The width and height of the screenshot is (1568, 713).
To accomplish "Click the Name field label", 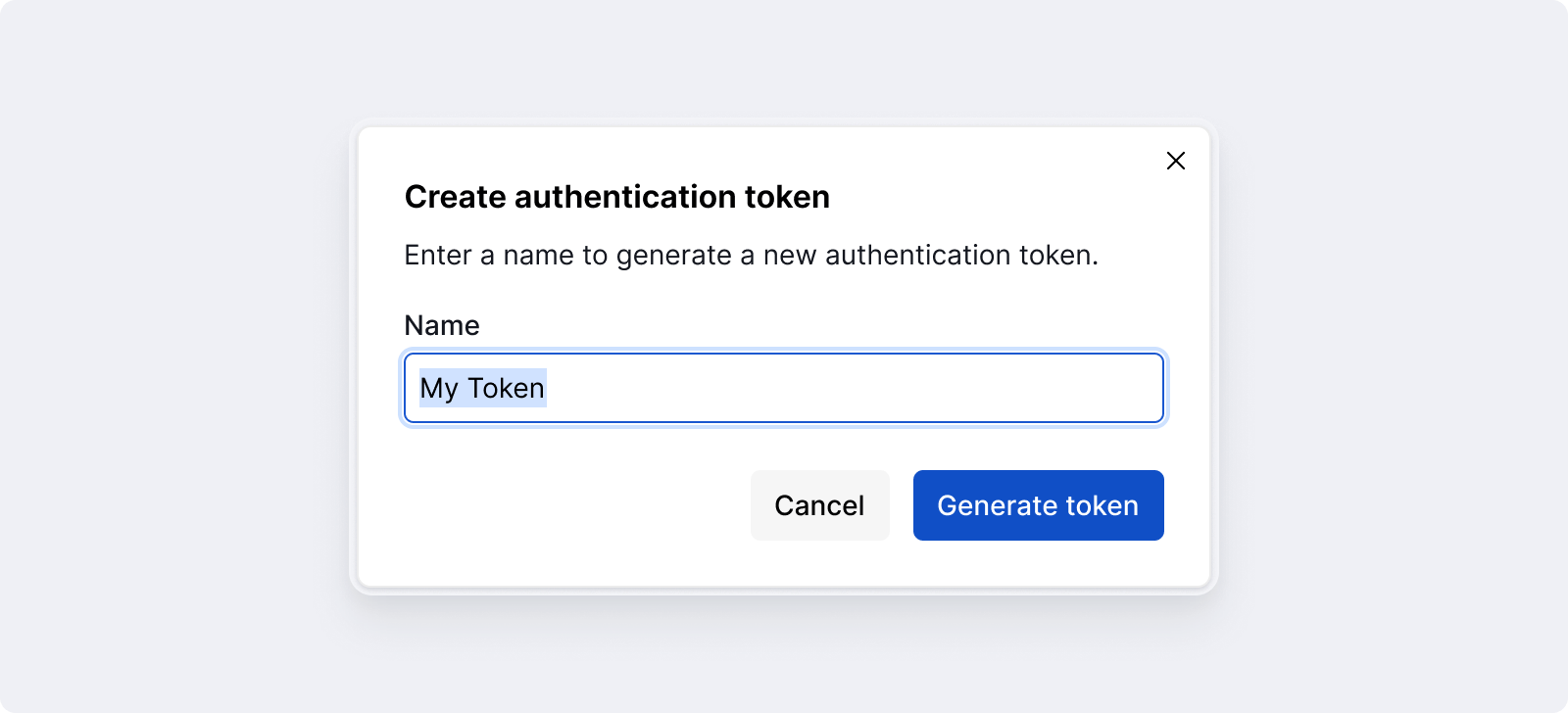I will (441, 325).
